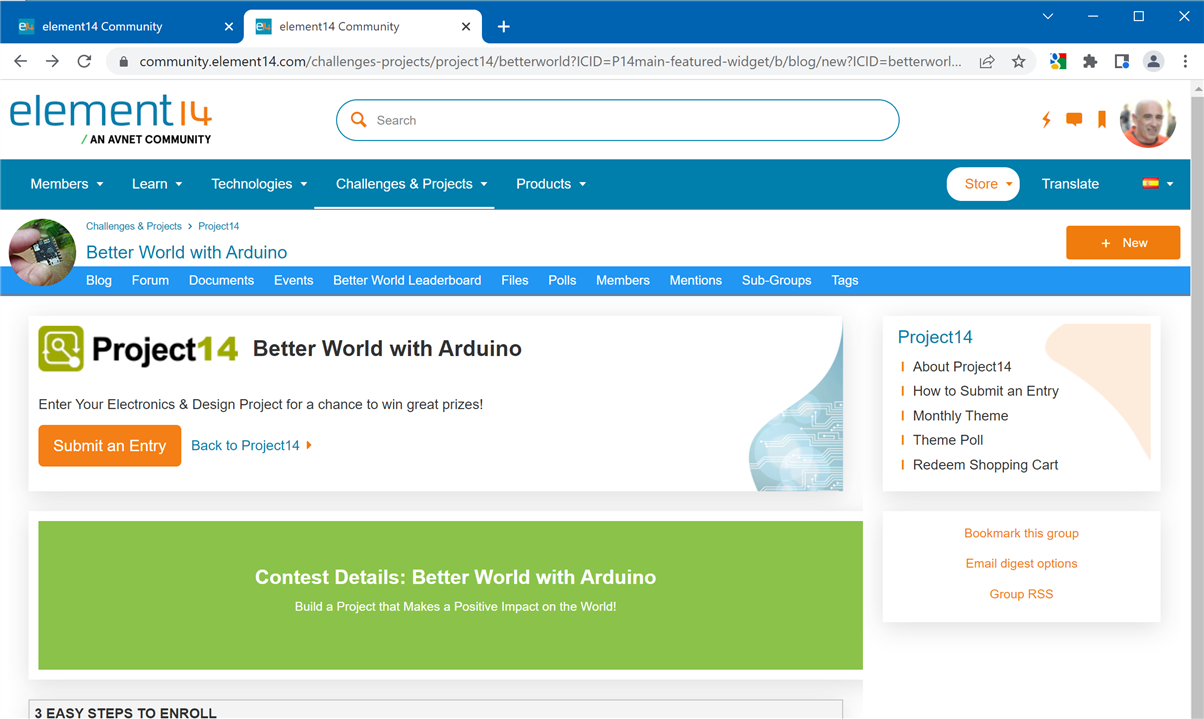Click Email digest options link
Image resolution: width=1204 pixels, height=719 pixels.
click(x=1021, y=563)
